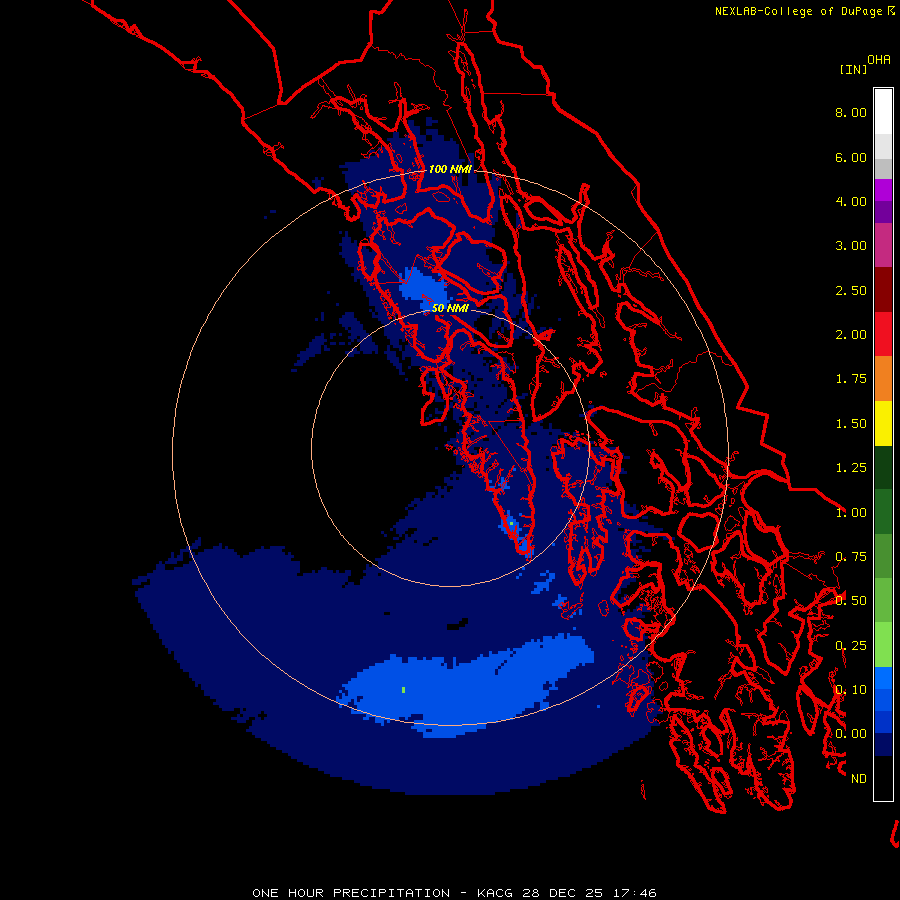This screenshot has height=900, width=900.
Task: Click the orange legend swatch
Action: (883, 378)
